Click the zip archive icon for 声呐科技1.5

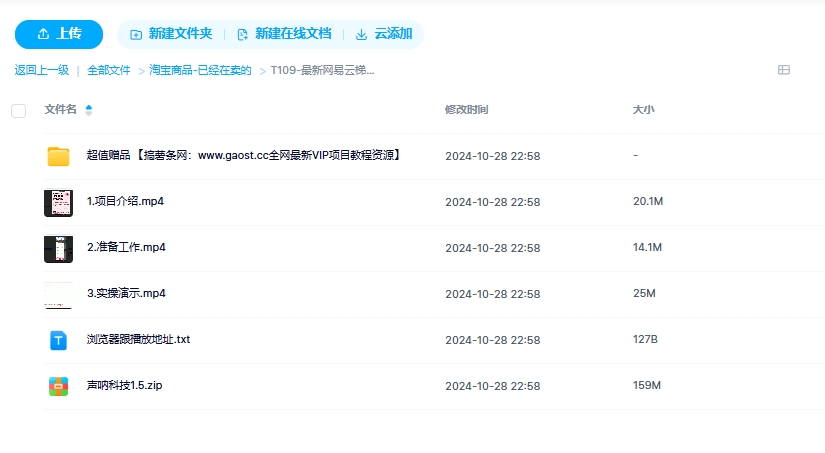(58, 387)
